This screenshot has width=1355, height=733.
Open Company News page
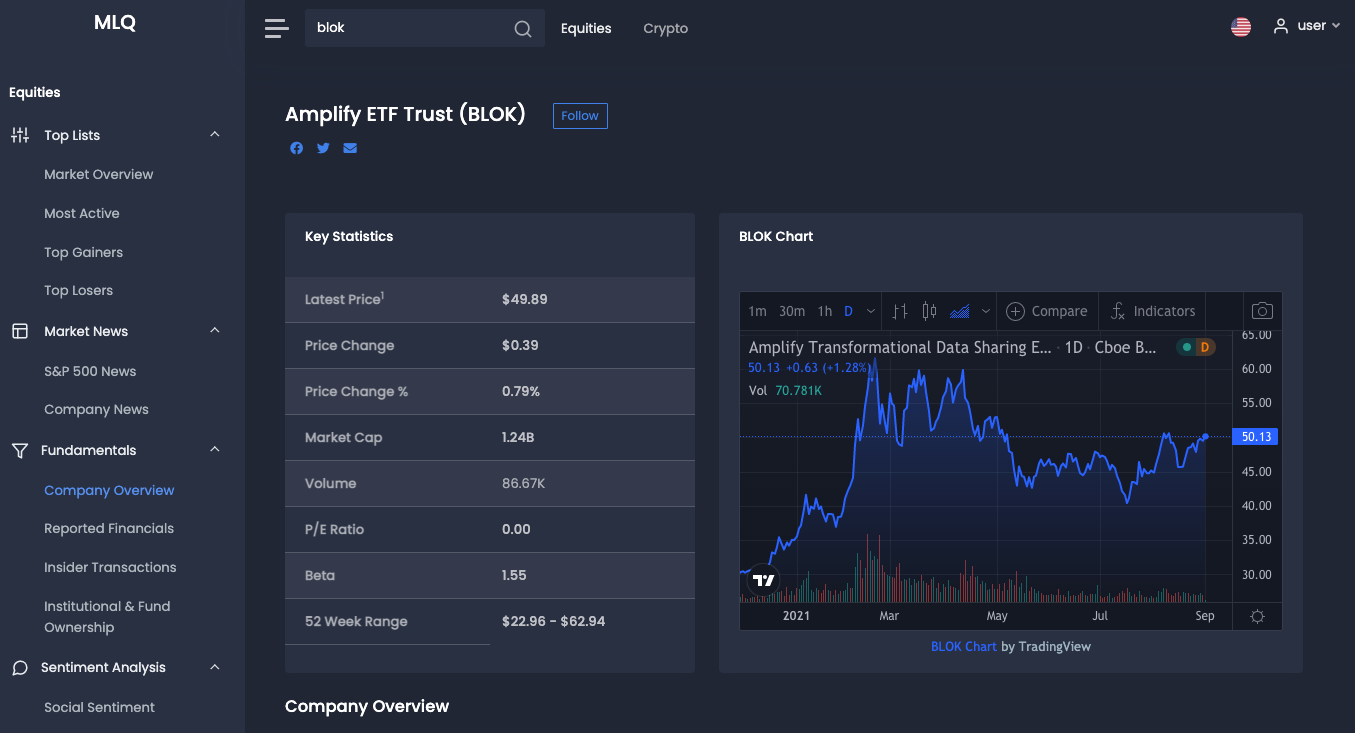[x=96, y=410]
